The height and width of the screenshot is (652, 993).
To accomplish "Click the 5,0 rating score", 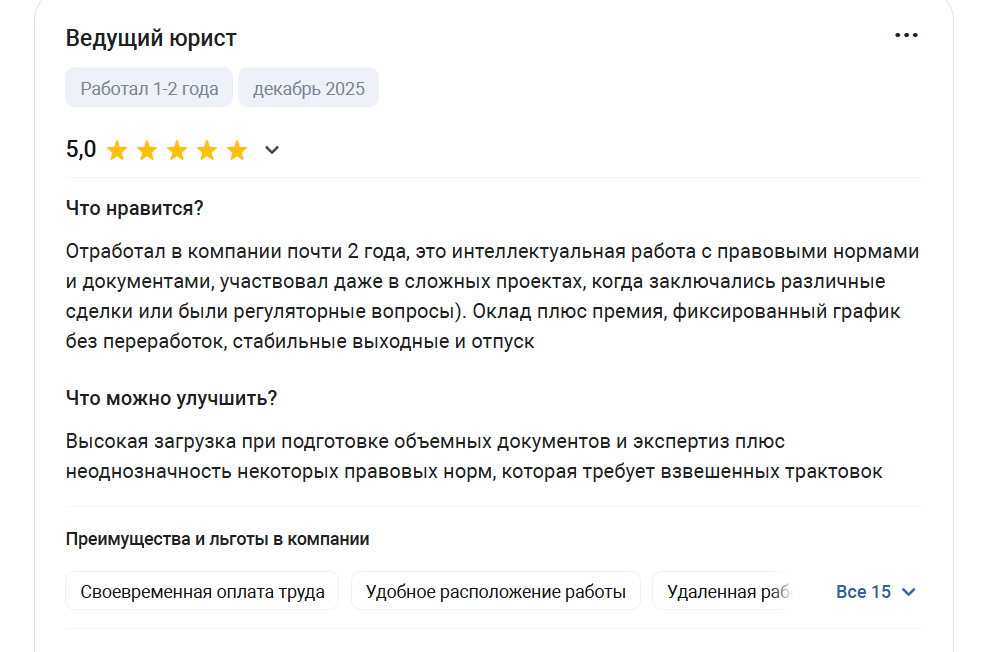I will [81, 149].
